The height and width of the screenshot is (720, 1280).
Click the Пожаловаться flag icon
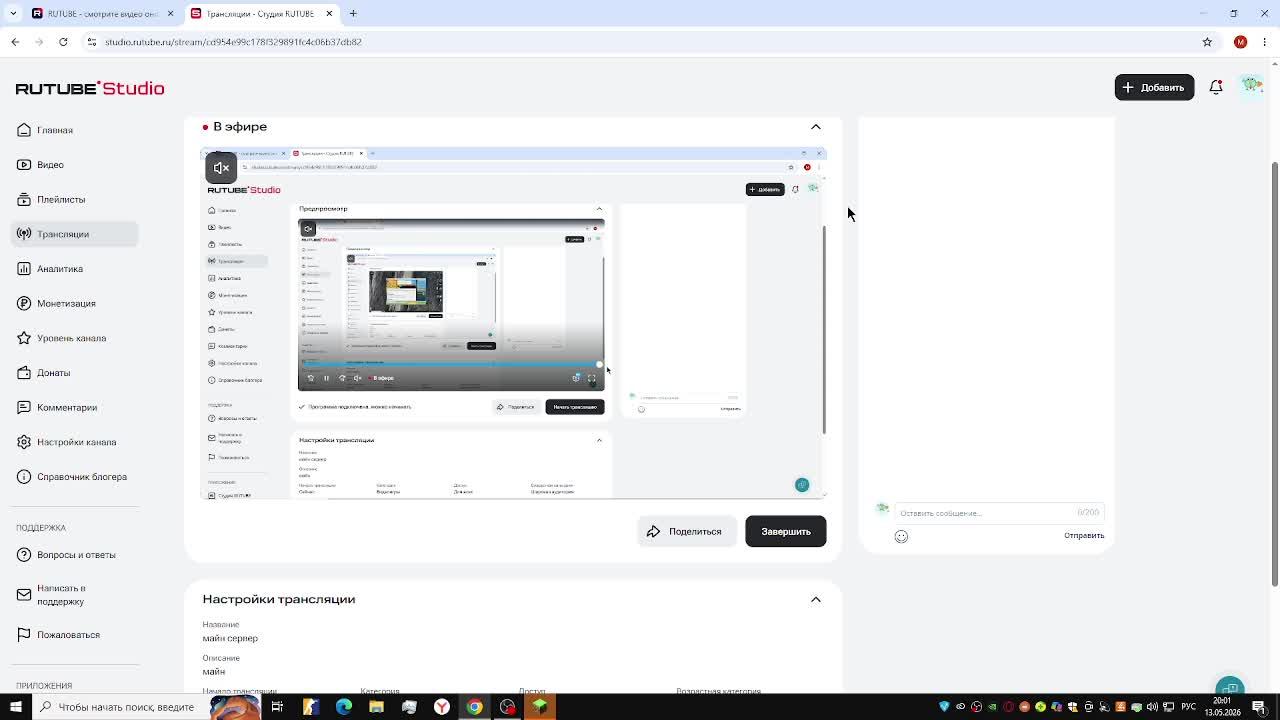pos(24,635)
